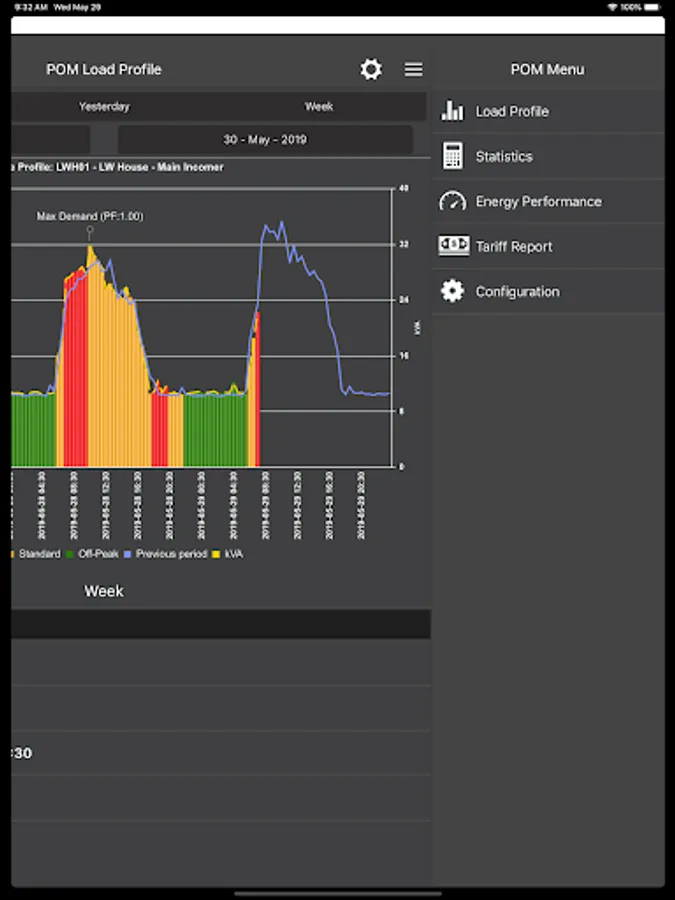Click the Statistics calculator icon
The image size is (675, 900).
452,156
